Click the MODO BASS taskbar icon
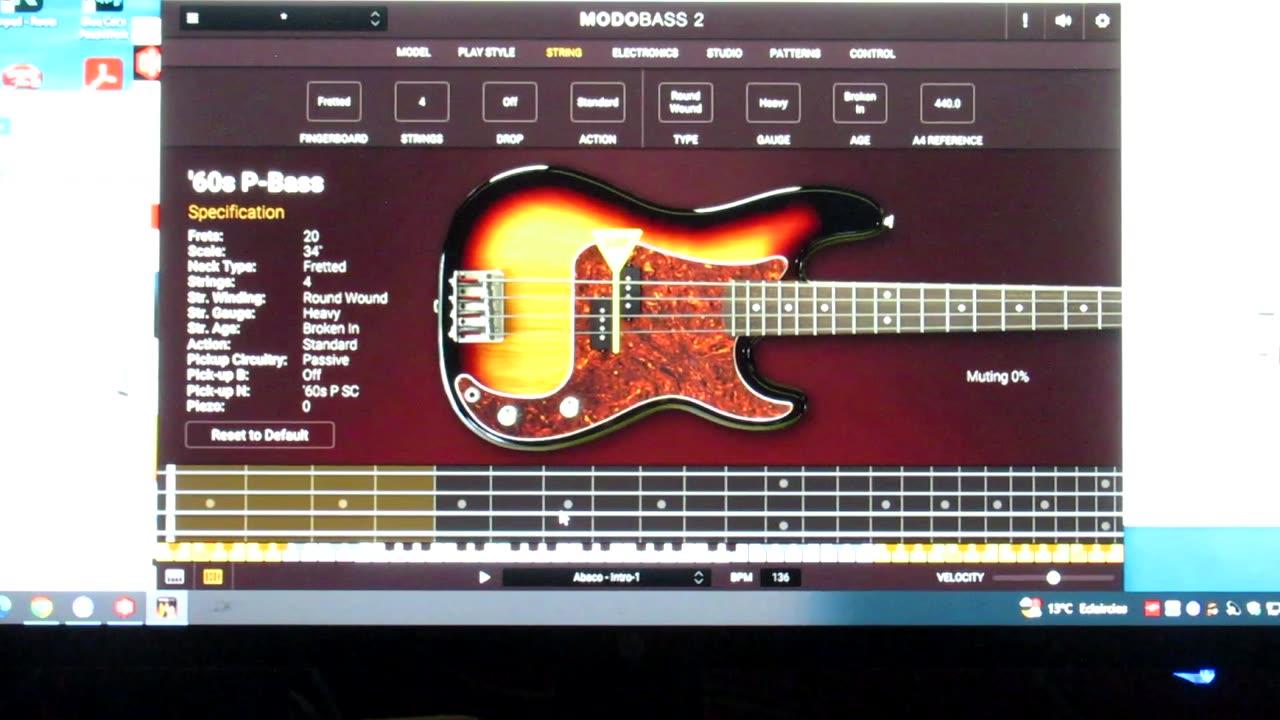The height and width of the screenshot is (720, 1280). [x=166, y=607]
